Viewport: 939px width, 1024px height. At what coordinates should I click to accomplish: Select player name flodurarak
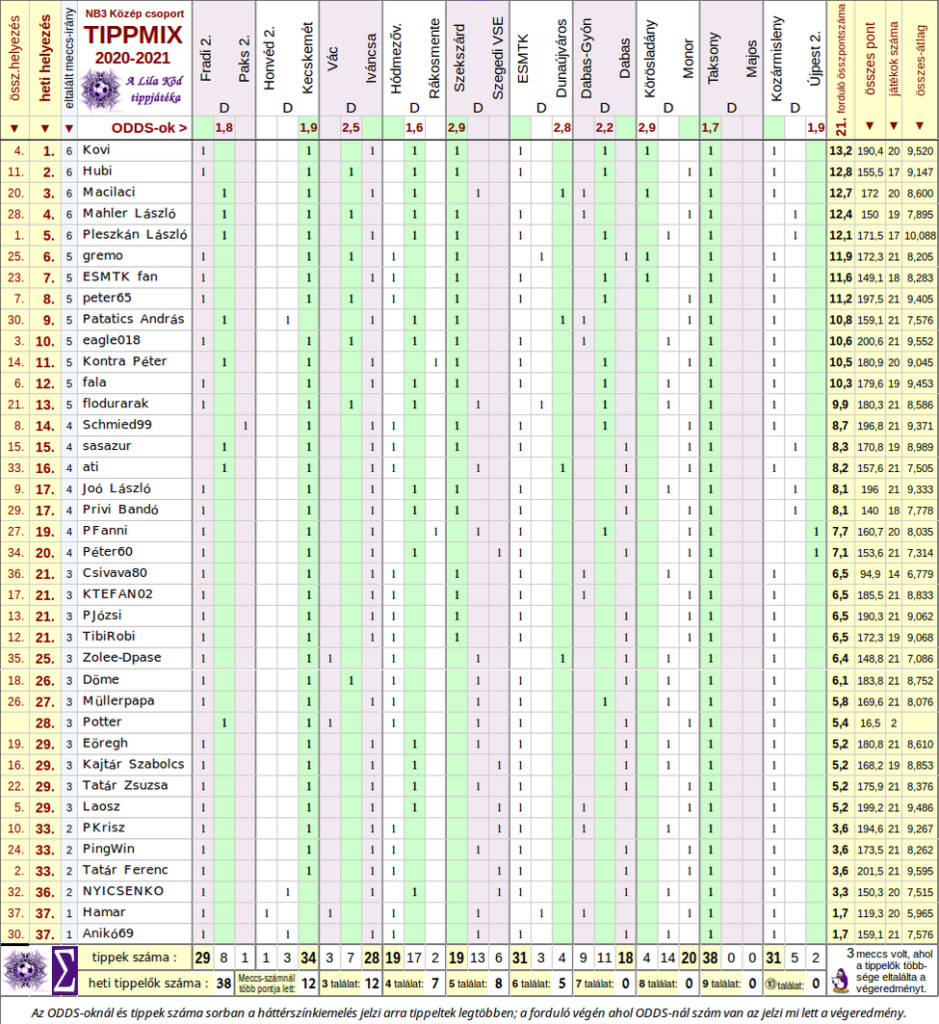tap(115, 404)
